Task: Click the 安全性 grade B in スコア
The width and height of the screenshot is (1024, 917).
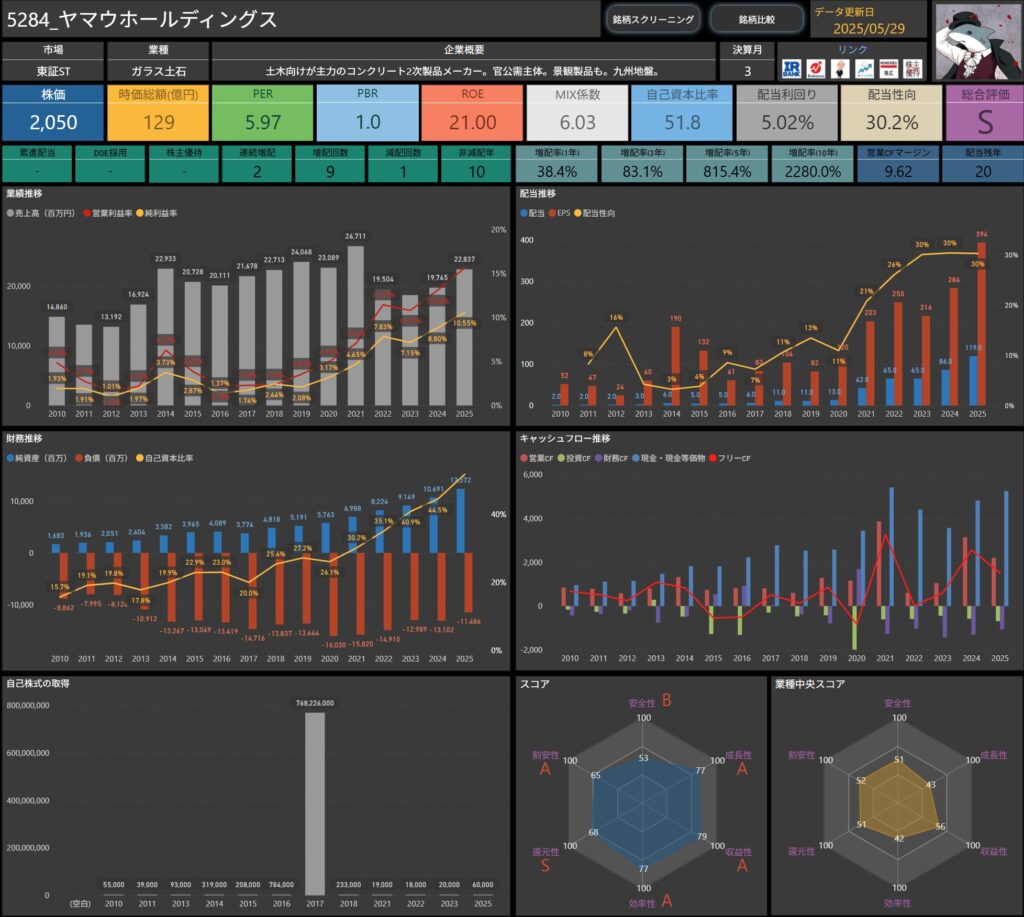Action: tap(666, 700)
